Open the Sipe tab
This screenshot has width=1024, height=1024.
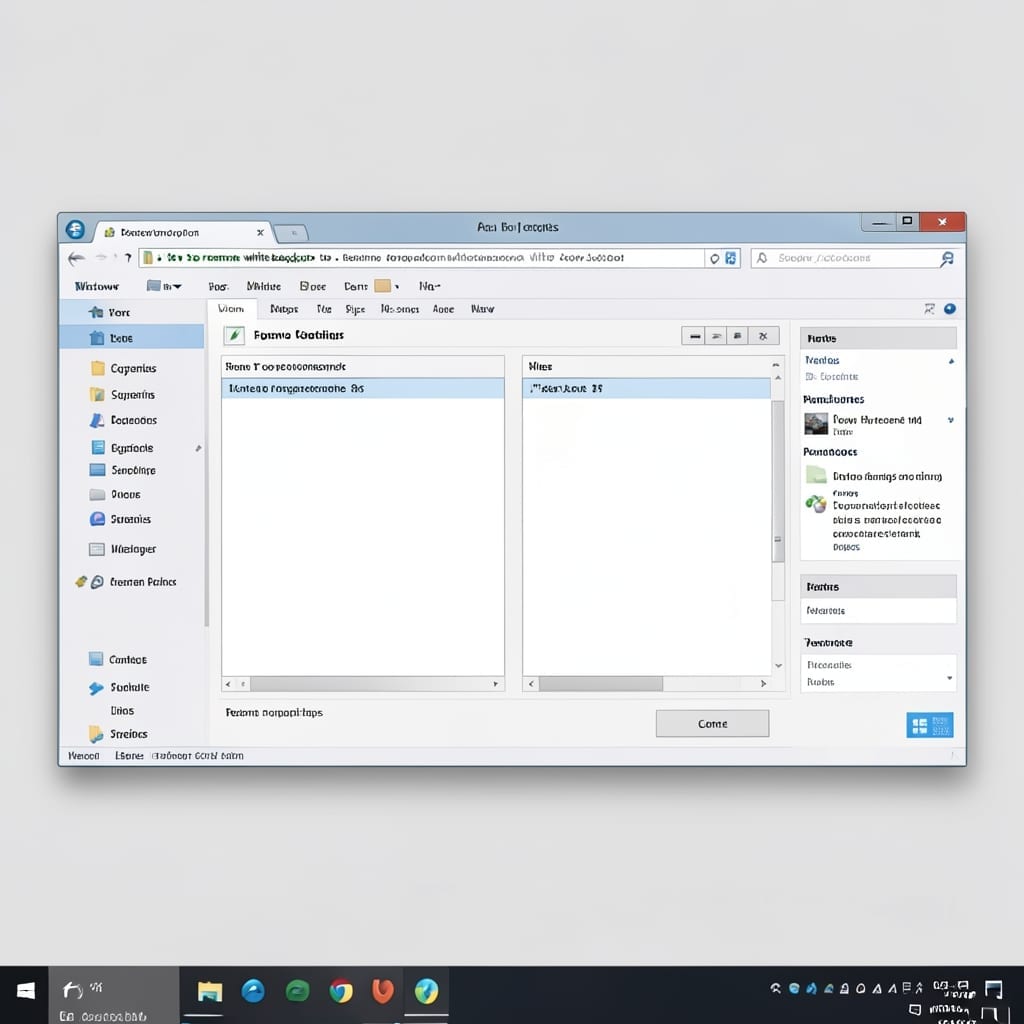coord(355,309)
